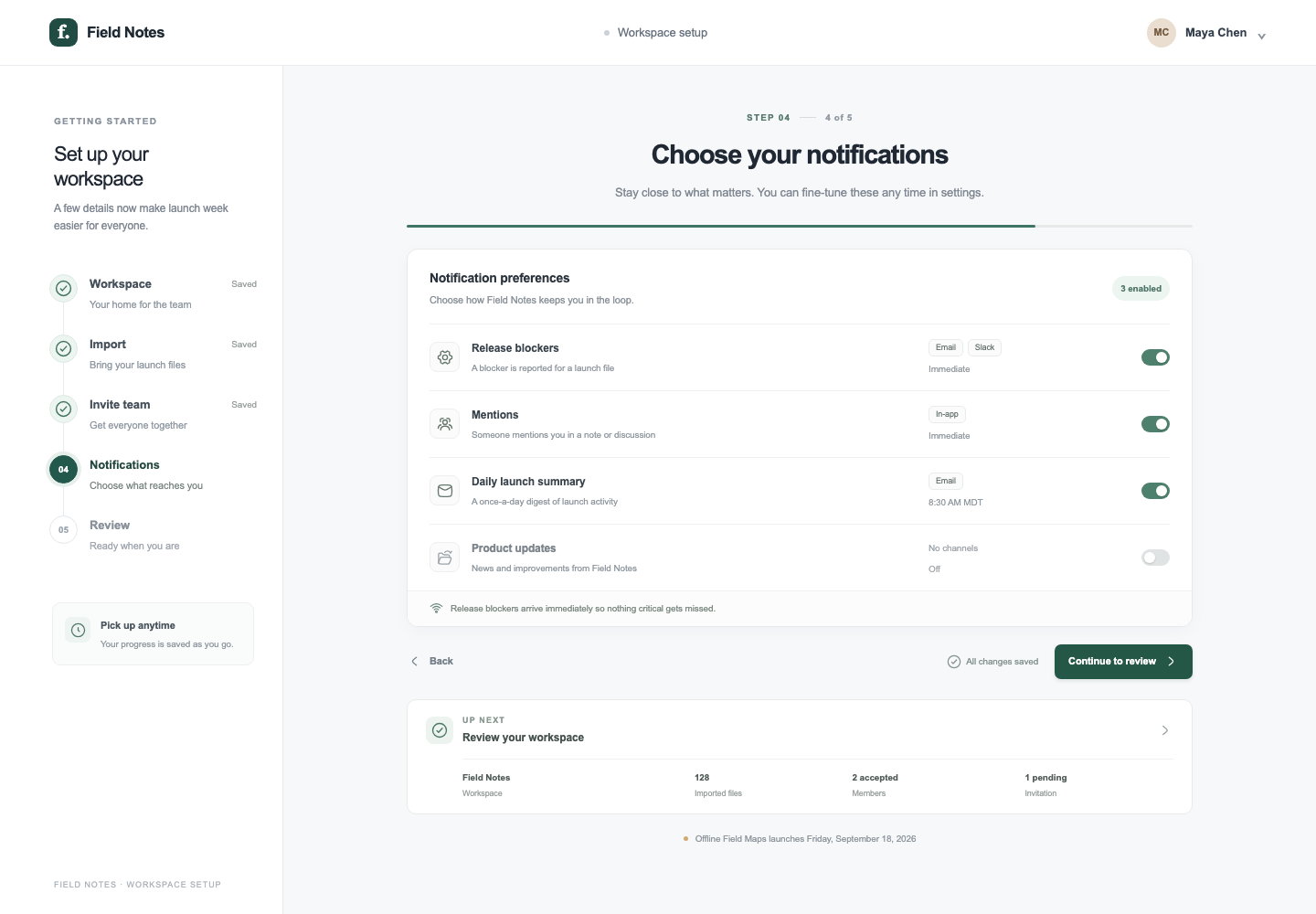Click the Email tag on Daily launch summary

point(946,481)
